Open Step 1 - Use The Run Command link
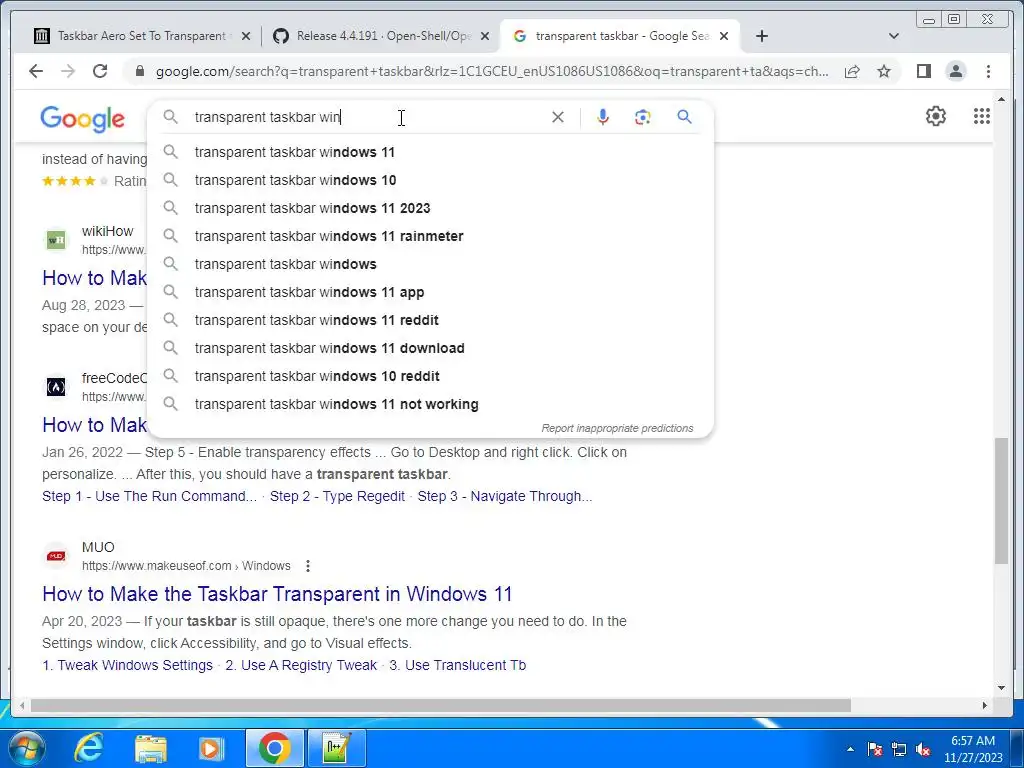 point(150,496)
